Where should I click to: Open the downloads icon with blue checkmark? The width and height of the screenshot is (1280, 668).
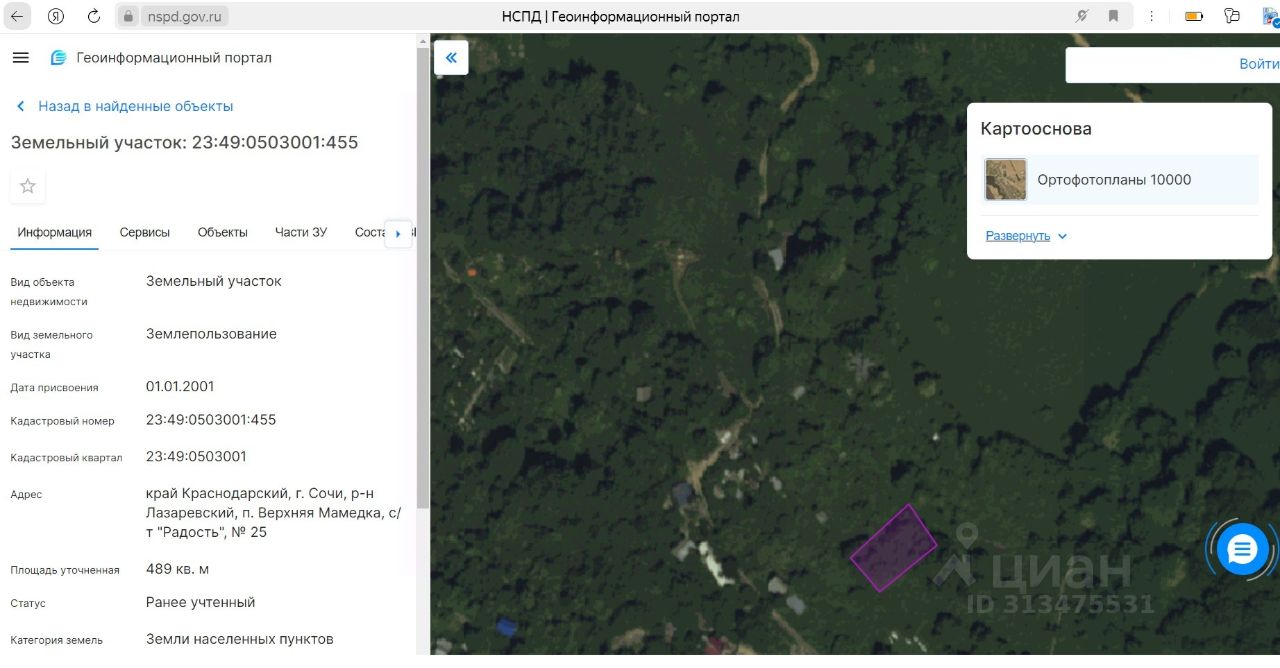(1270, 16)
